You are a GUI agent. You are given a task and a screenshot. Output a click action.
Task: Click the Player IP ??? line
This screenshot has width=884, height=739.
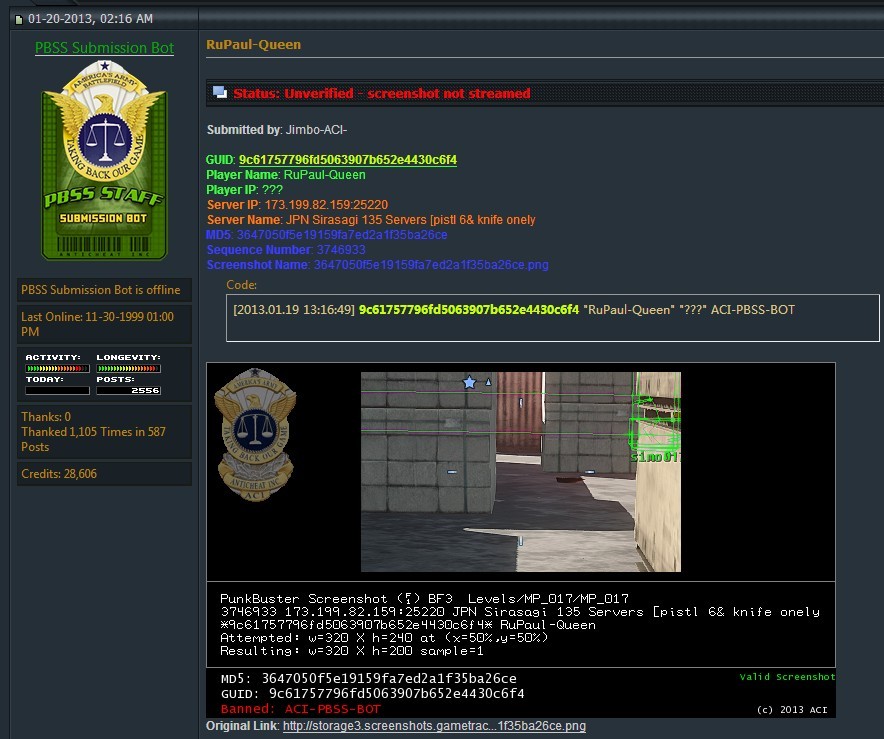point(244,189)
